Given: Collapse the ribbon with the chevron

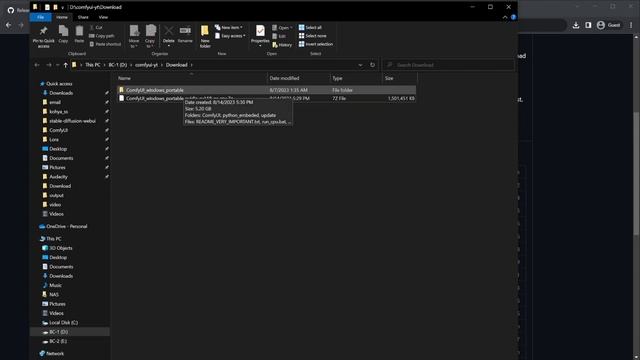Looking at the screenshot, I should [x=505, y=17].
